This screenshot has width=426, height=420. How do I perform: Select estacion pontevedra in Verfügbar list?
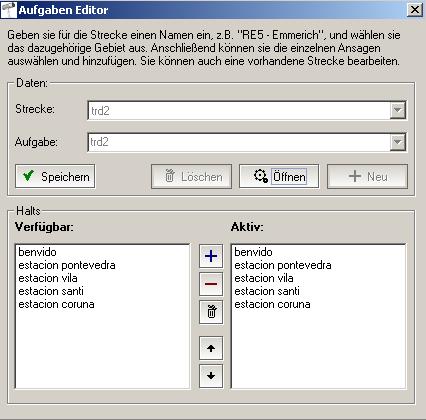pyautogui.click(x=67, y=265)
